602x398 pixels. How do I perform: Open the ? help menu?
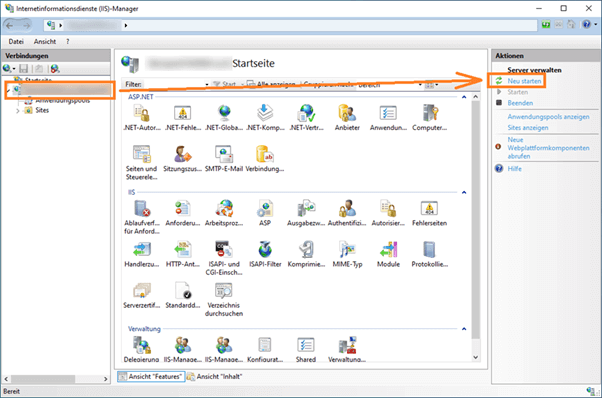tap(68, 41)
